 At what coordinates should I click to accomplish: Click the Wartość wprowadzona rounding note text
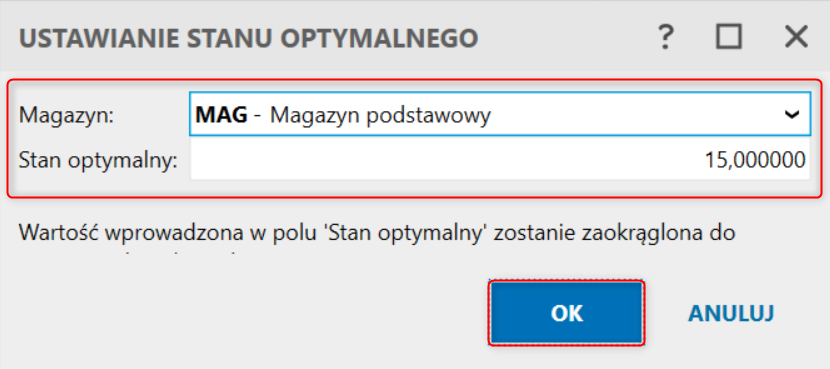377,233
